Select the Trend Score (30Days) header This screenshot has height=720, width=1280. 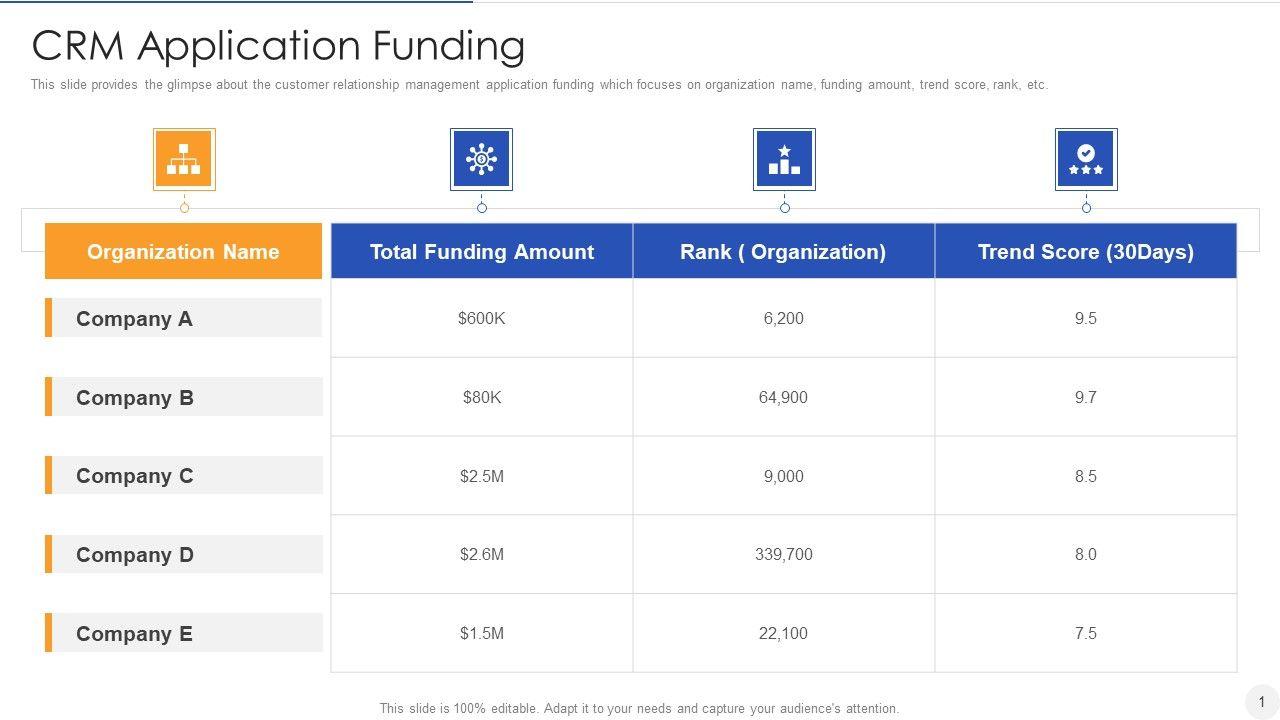click(1086, 252)
